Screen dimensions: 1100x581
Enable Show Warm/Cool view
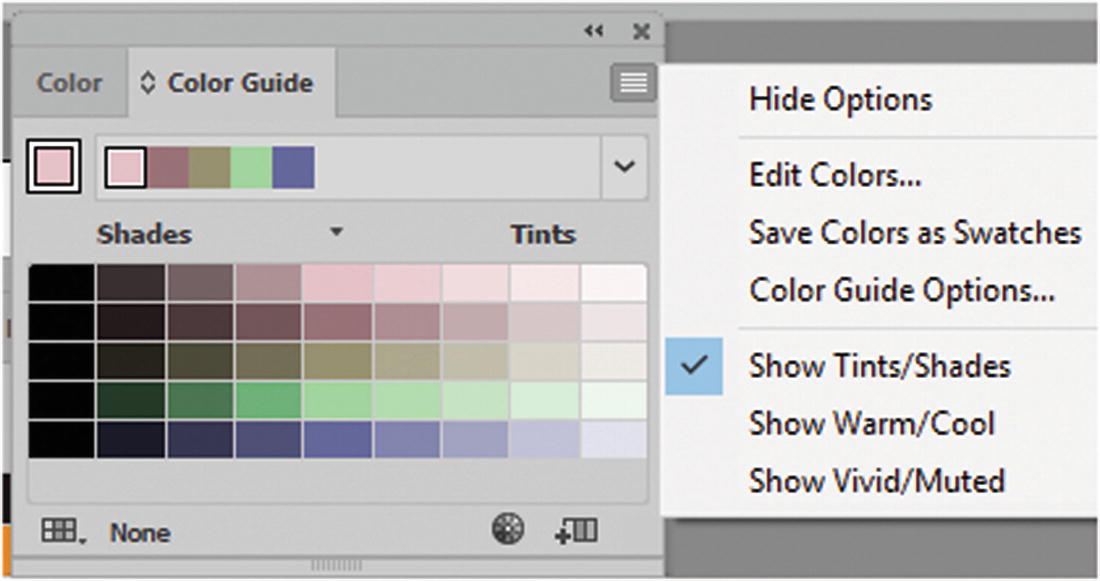(871, 423)
